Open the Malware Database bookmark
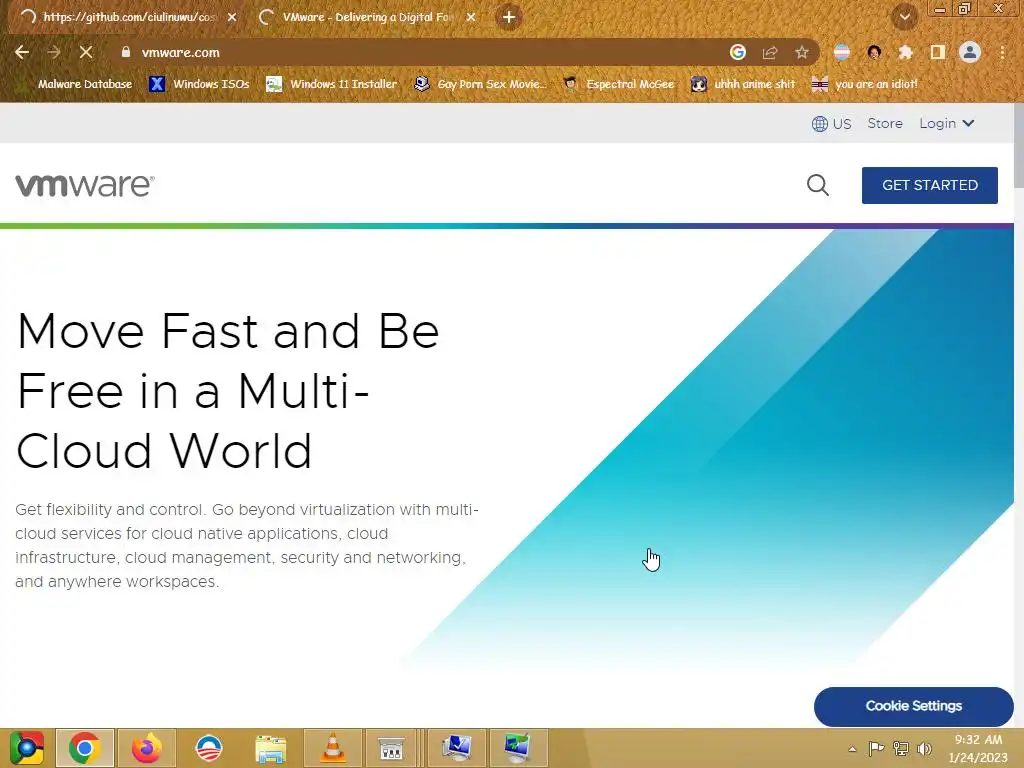Screen dimensions: 1024x768 tap(76, 84)
